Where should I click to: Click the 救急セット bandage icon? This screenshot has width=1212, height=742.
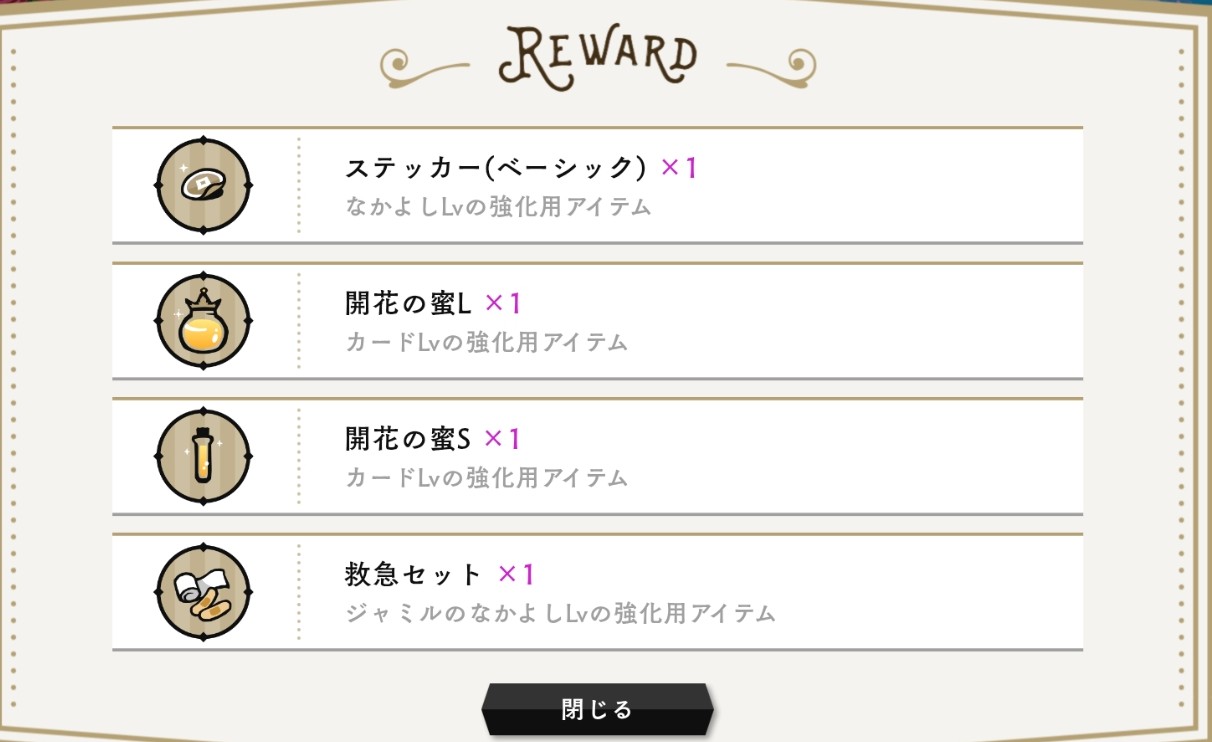(204, 592)
